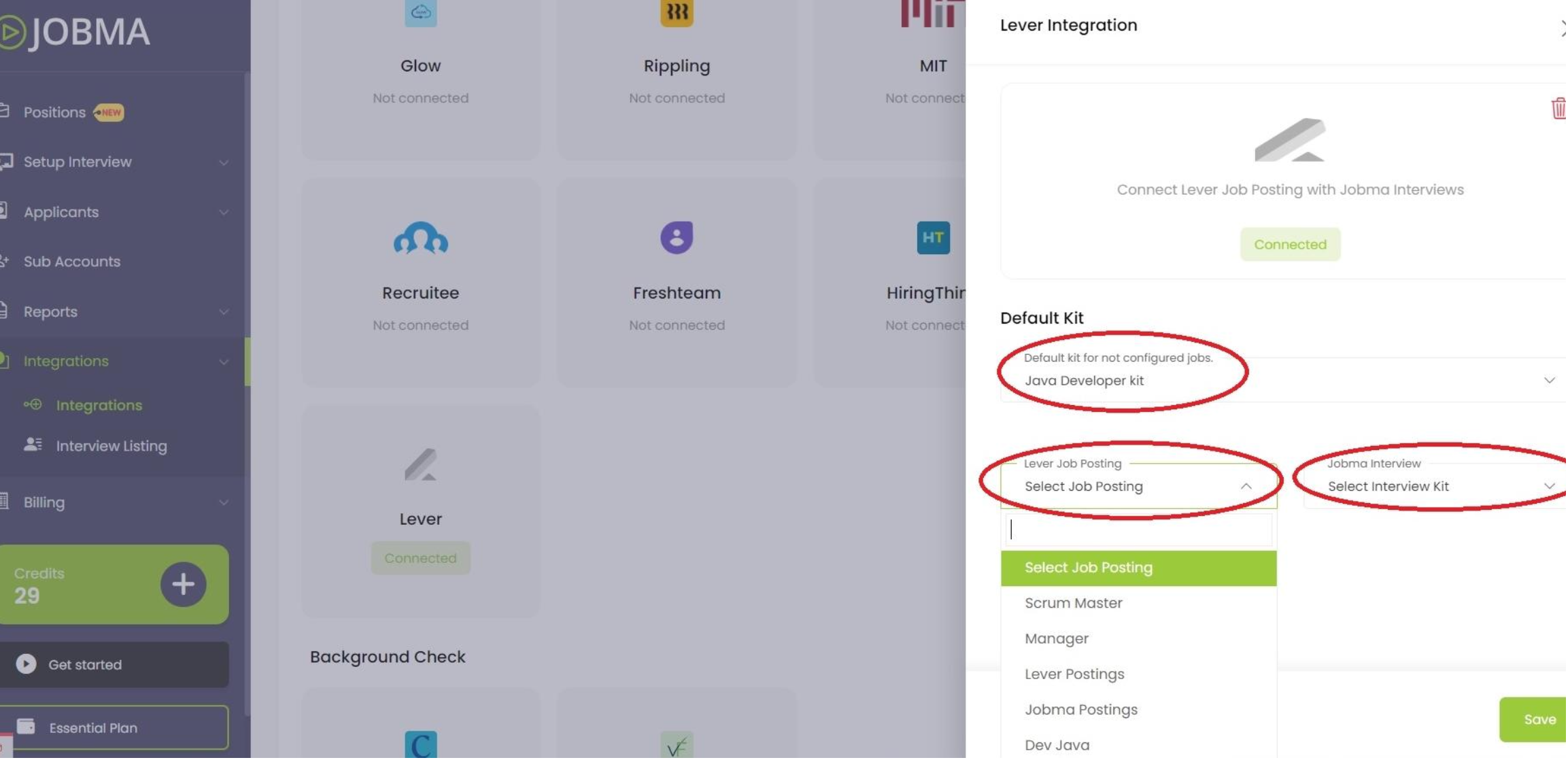Click the job posting search field
The width and height of the screenshot is (1568, 760).
(1138, 530)
